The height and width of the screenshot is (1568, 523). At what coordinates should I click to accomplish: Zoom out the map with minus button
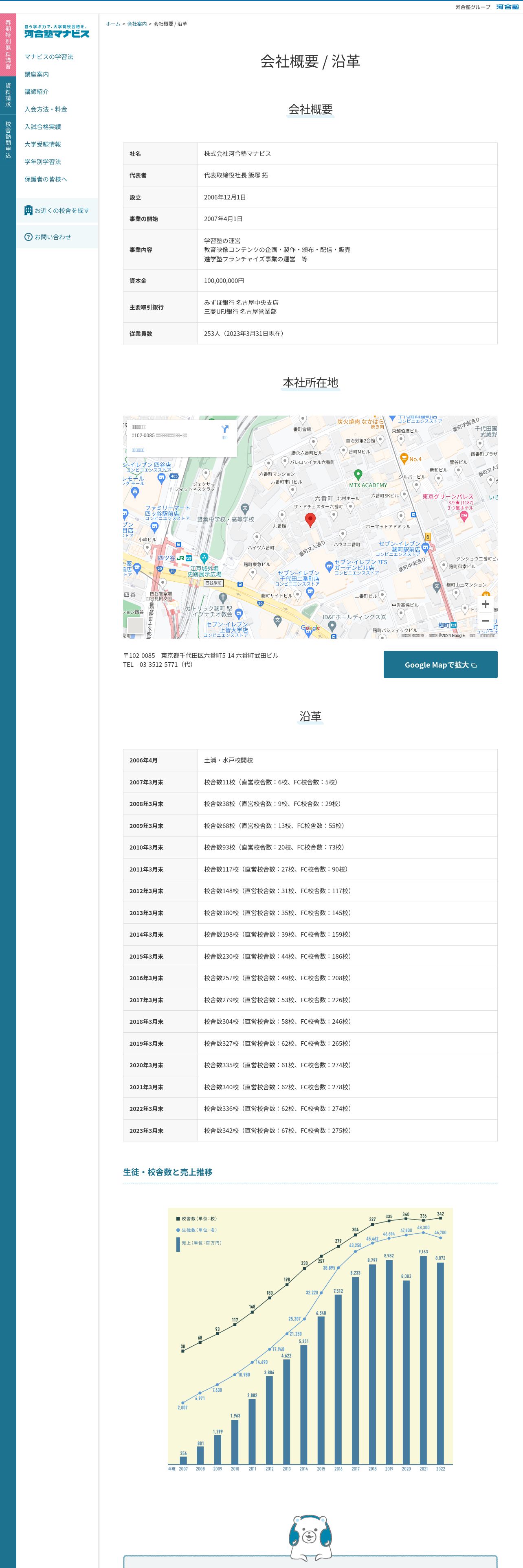pyautogui.click(x=485, y=621)
